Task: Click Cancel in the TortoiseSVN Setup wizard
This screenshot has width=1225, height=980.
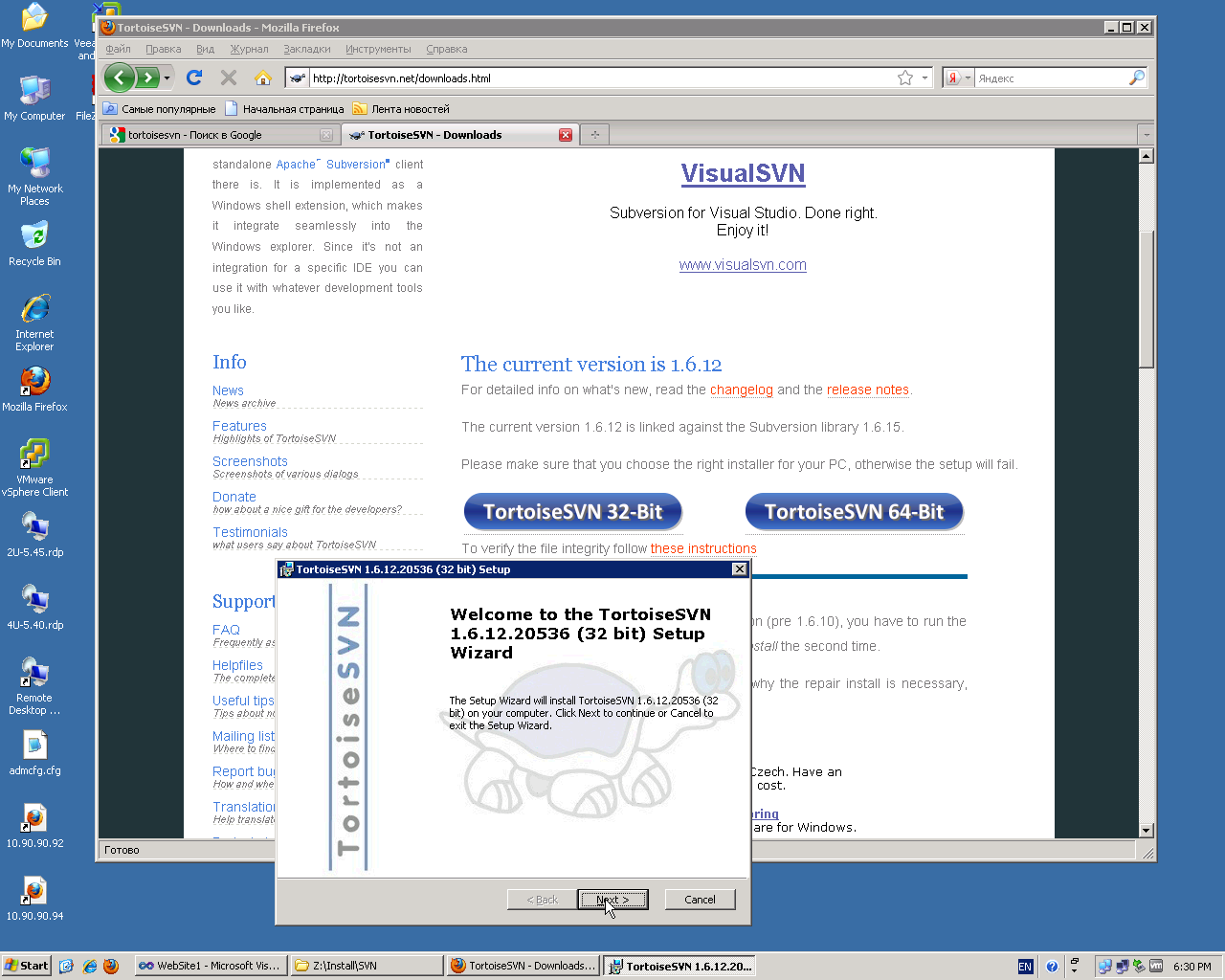Action: (700, 900)
